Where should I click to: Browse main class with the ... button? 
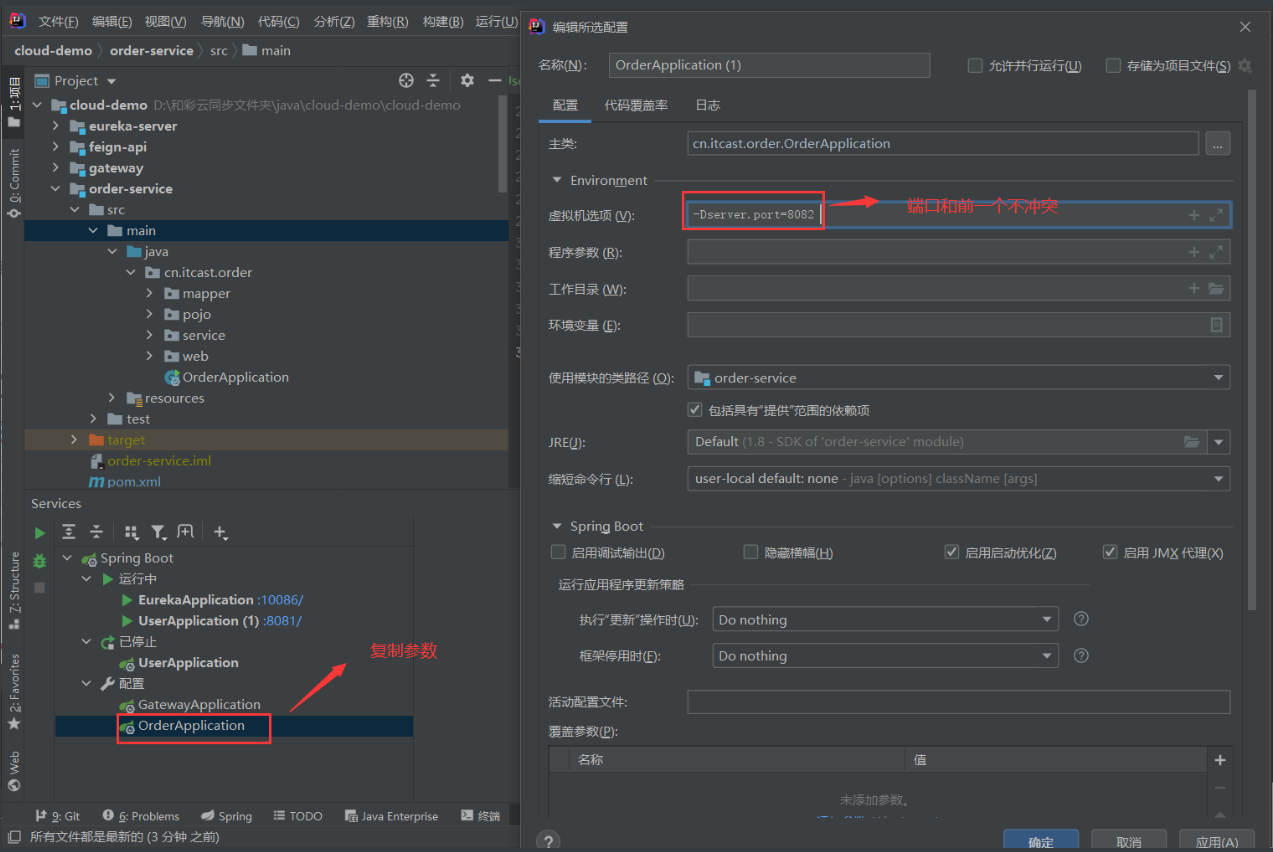click(x=1217, y=143)
